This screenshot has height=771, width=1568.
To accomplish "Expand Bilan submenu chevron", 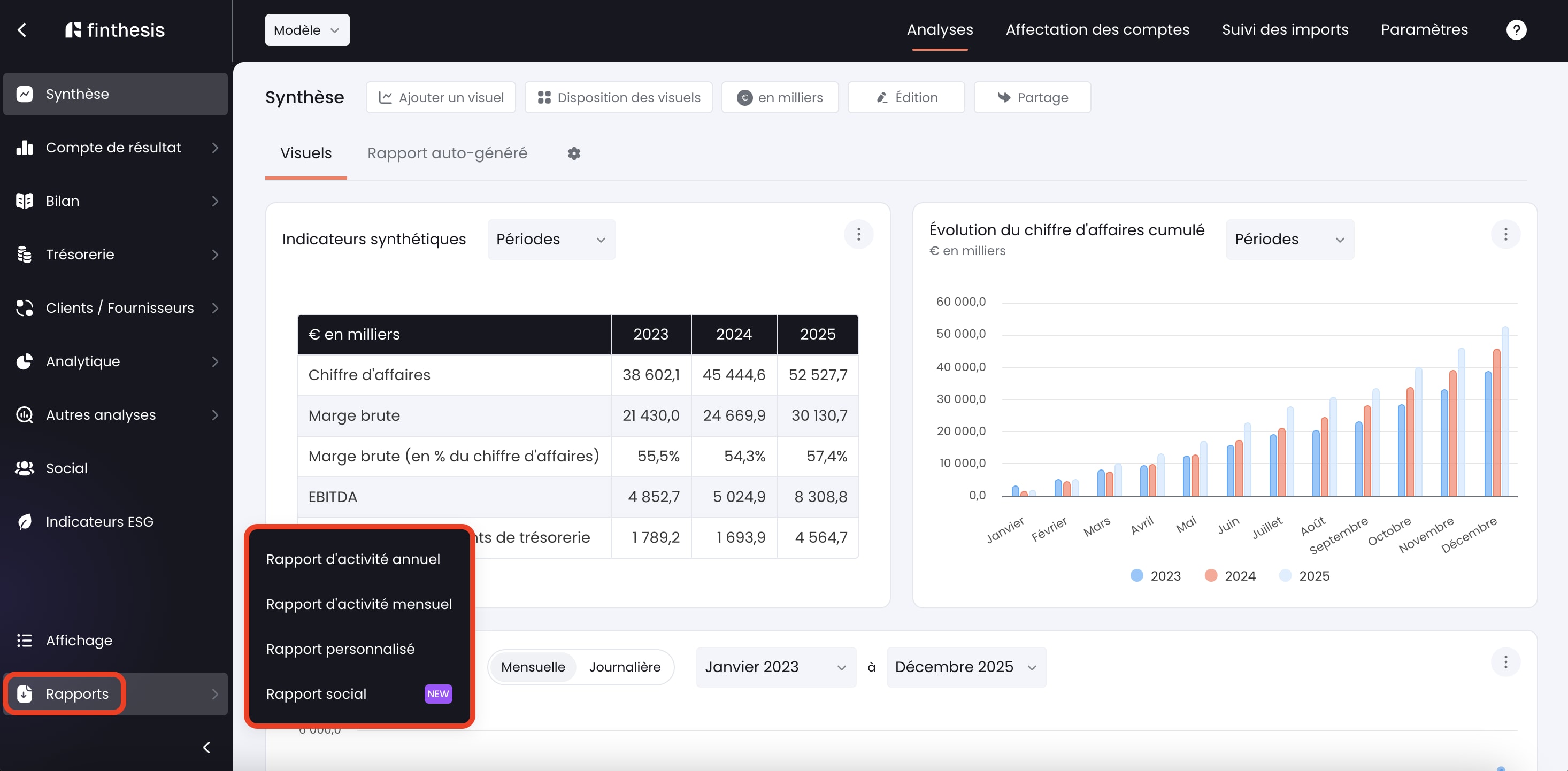I will click(x=215, y=201).
